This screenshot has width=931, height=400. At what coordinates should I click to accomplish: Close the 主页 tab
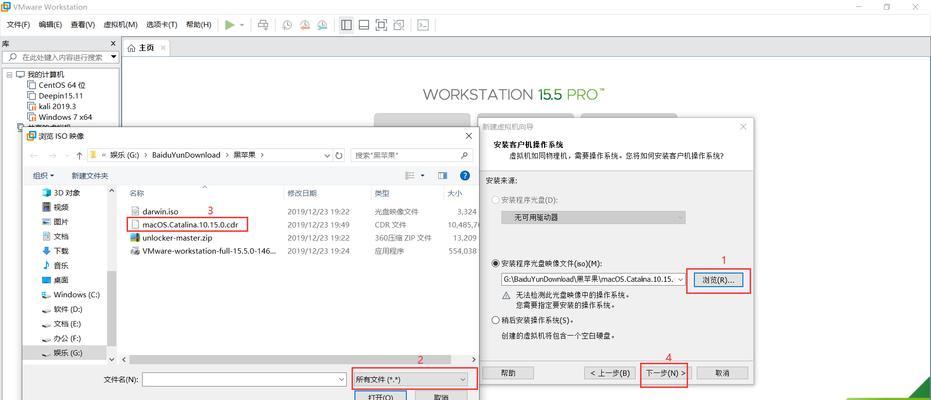click(x=163, y=47)
